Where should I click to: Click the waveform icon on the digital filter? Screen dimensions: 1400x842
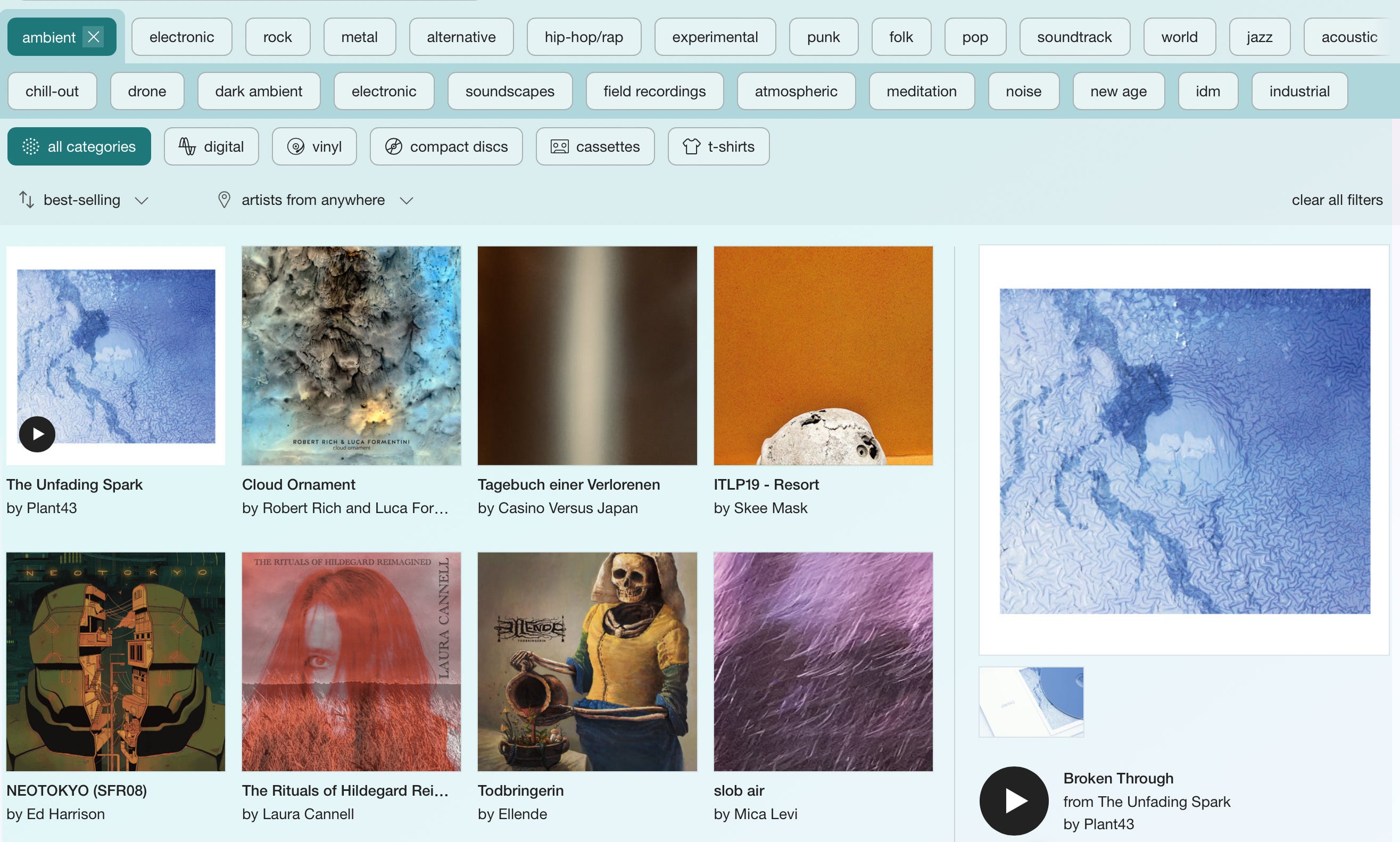click(x=187, y=146)
